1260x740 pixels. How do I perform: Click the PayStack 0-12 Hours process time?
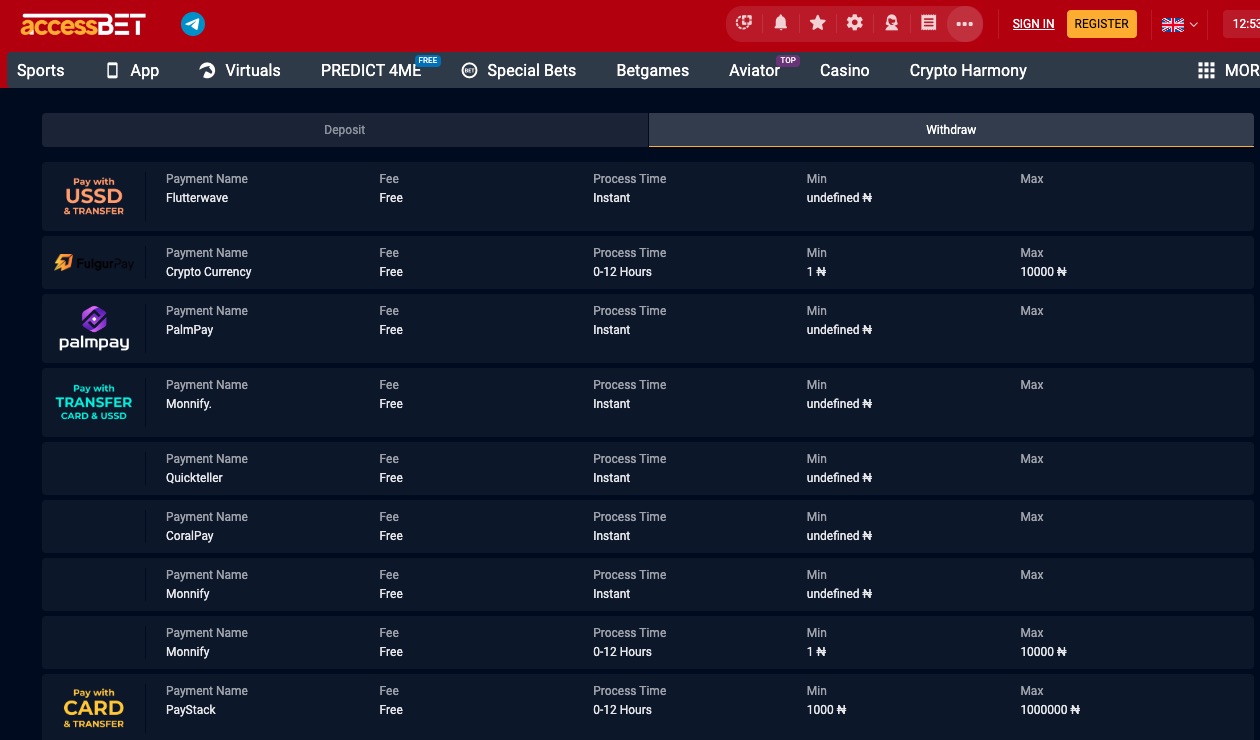point(622,710)
